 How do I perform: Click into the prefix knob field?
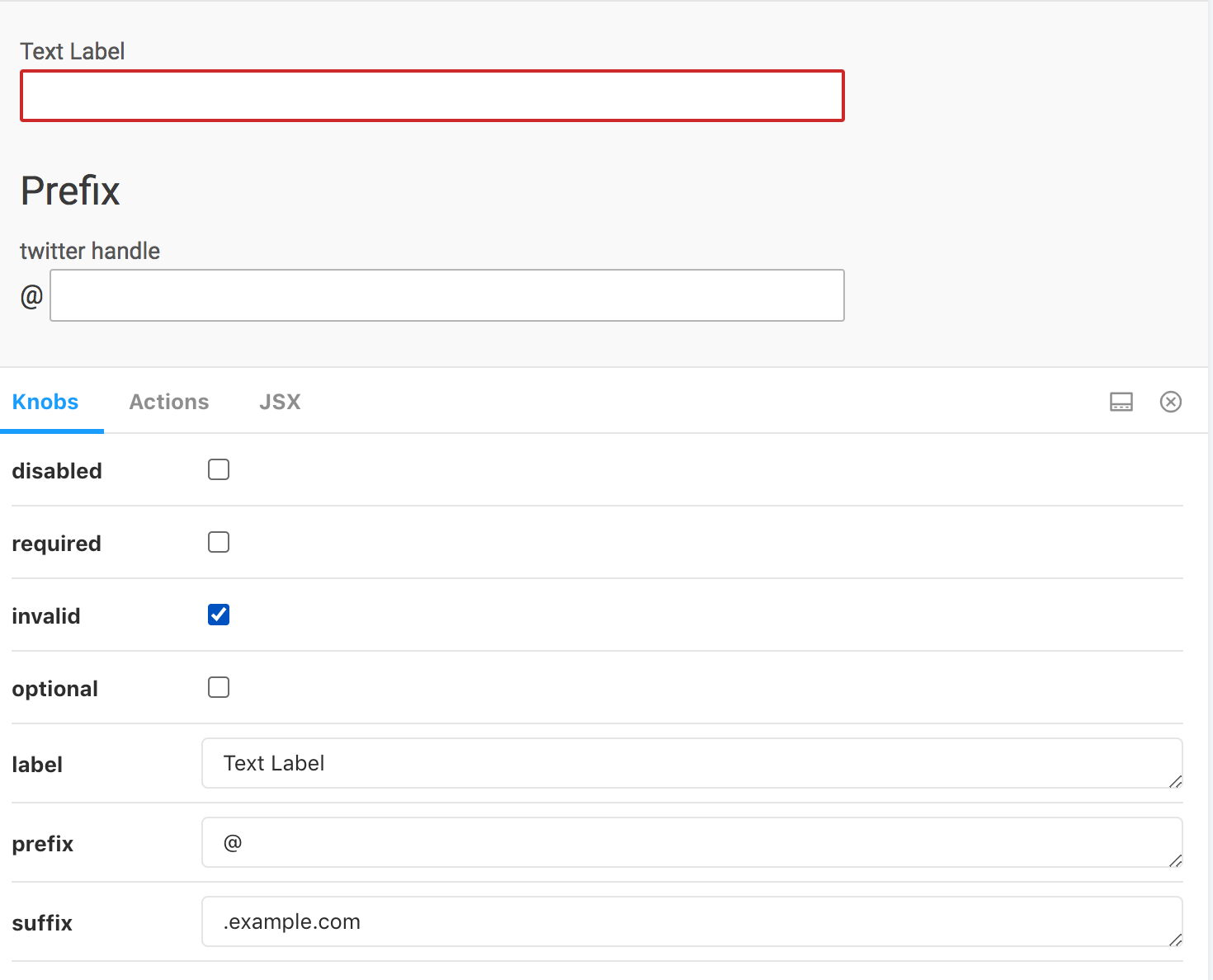coord(692,842)
